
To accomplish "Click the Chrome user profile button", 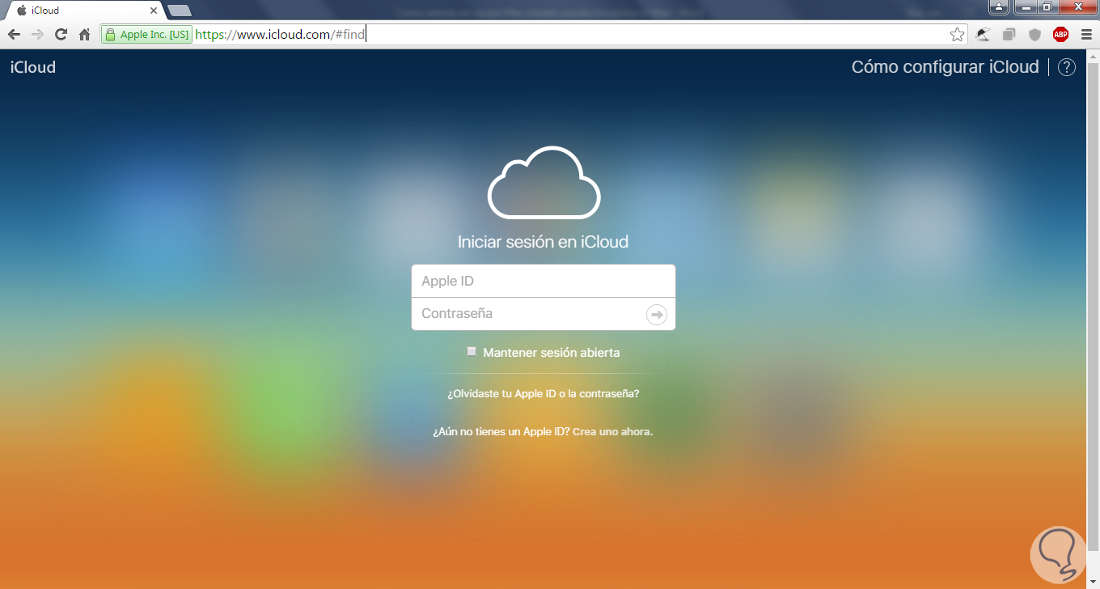I will point(999,7).
